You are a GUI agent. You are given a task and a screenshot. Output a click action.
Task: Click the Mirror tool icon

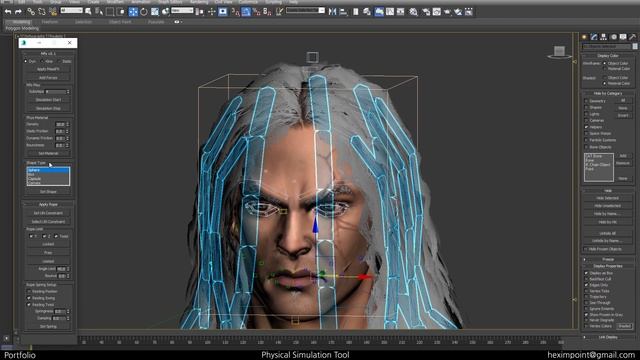[333, 12]
